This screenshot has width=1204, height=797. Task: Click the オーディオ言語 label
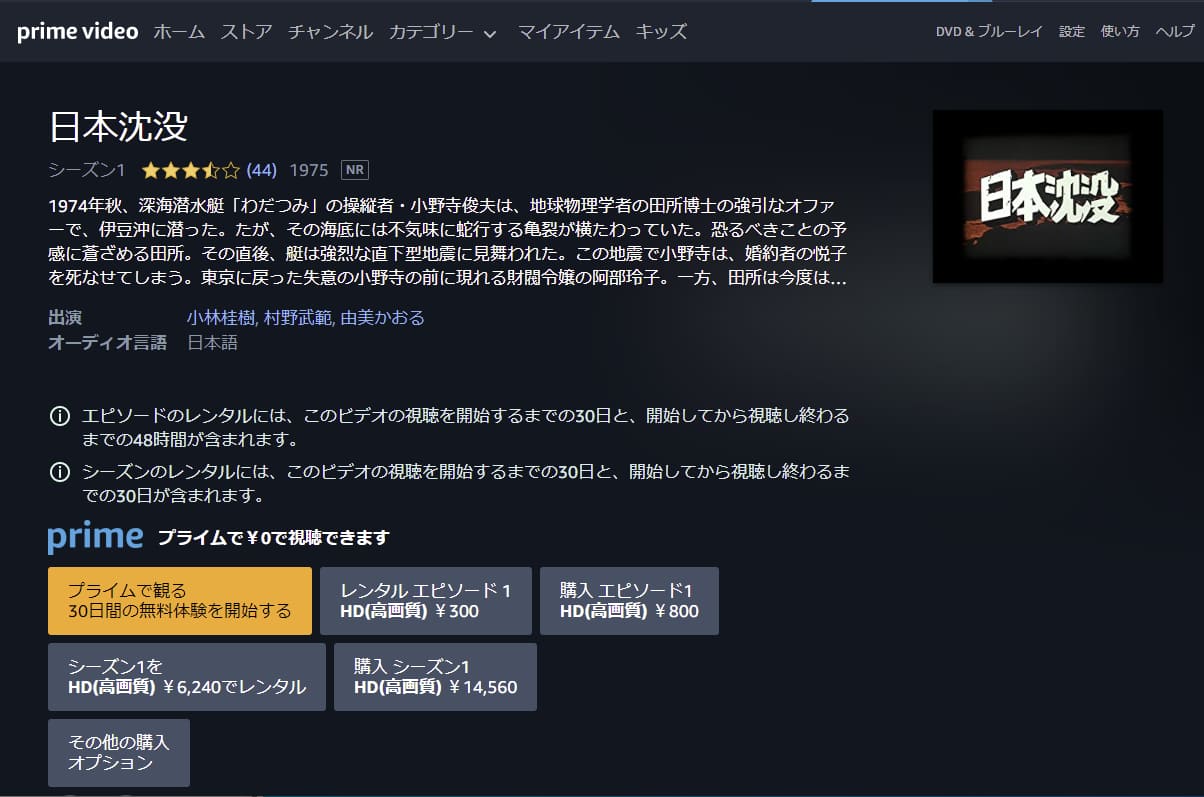[x=108, y=343]
